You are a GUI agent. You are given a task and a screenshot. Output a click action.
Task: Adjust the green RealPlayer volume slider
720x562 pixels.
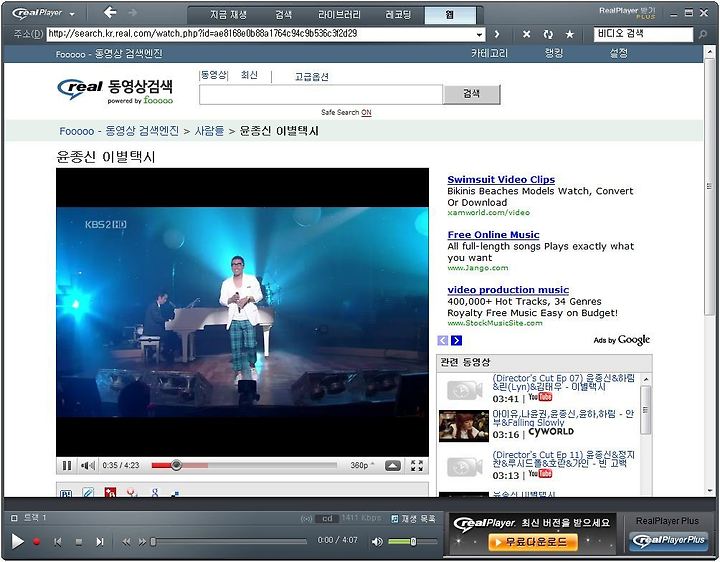pos(411,542)
